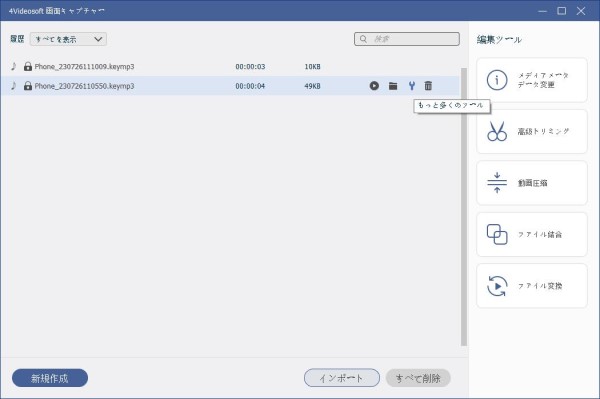Click the file list vertical scrollbar
Viewport: 600px width, 399px height.
tap(464, 207)
